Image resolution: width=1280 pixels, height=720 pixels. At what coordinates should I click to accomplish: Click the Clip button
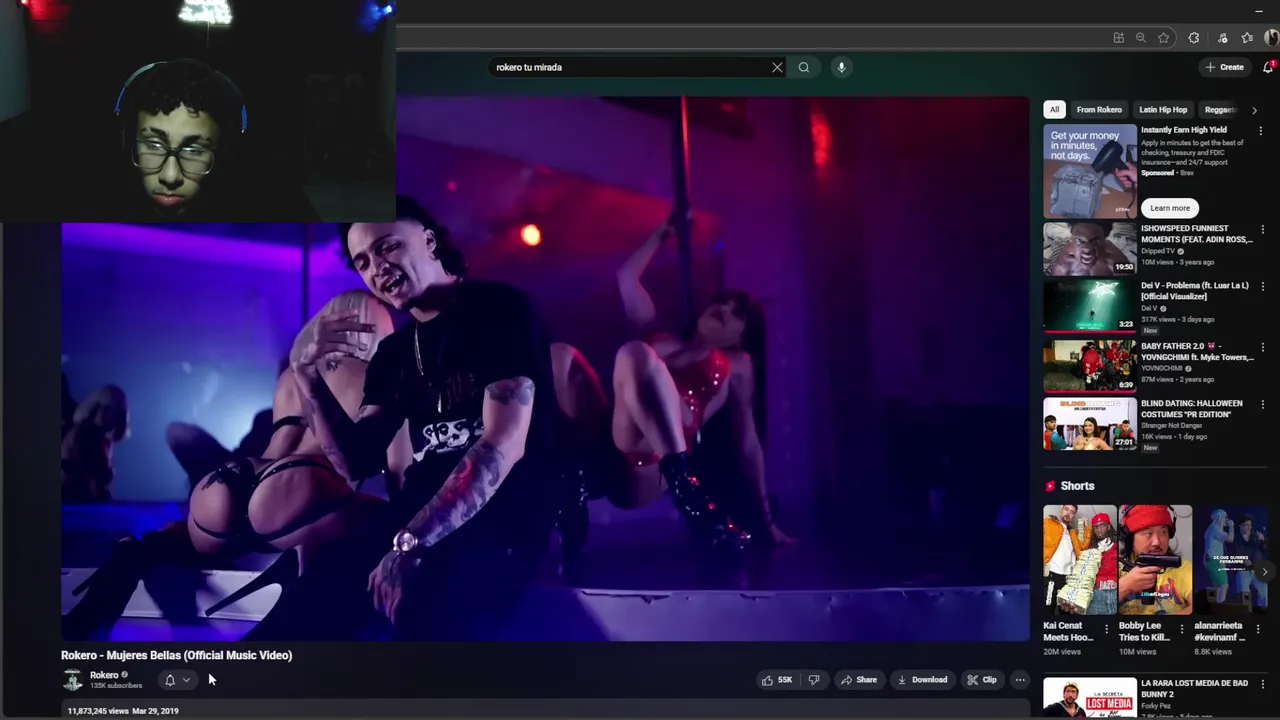pos(981,680)
